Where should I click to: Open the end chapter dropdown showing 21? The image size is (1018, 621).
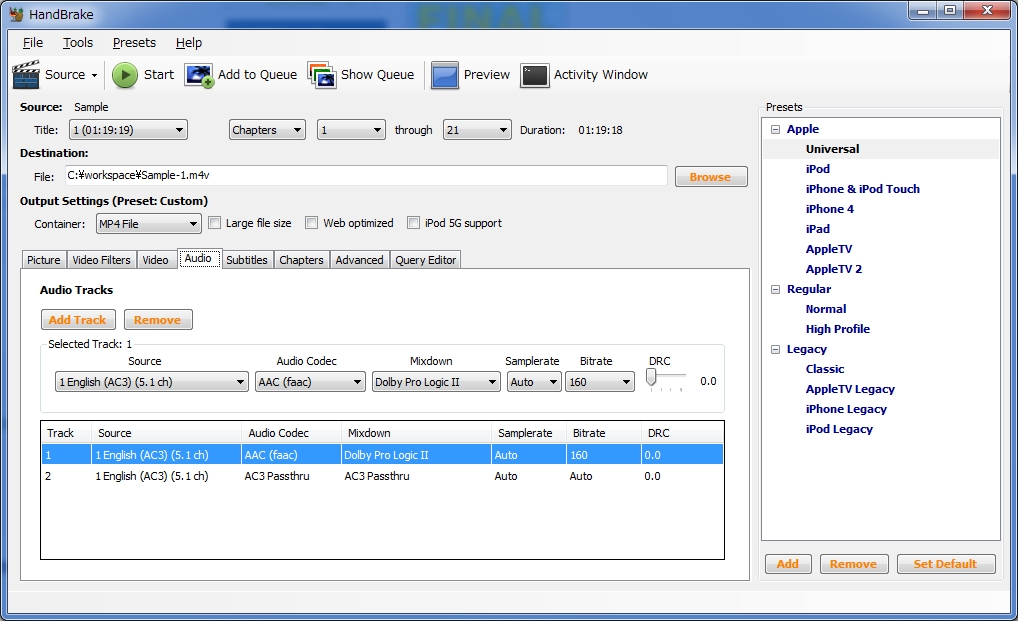coord(477,130)
